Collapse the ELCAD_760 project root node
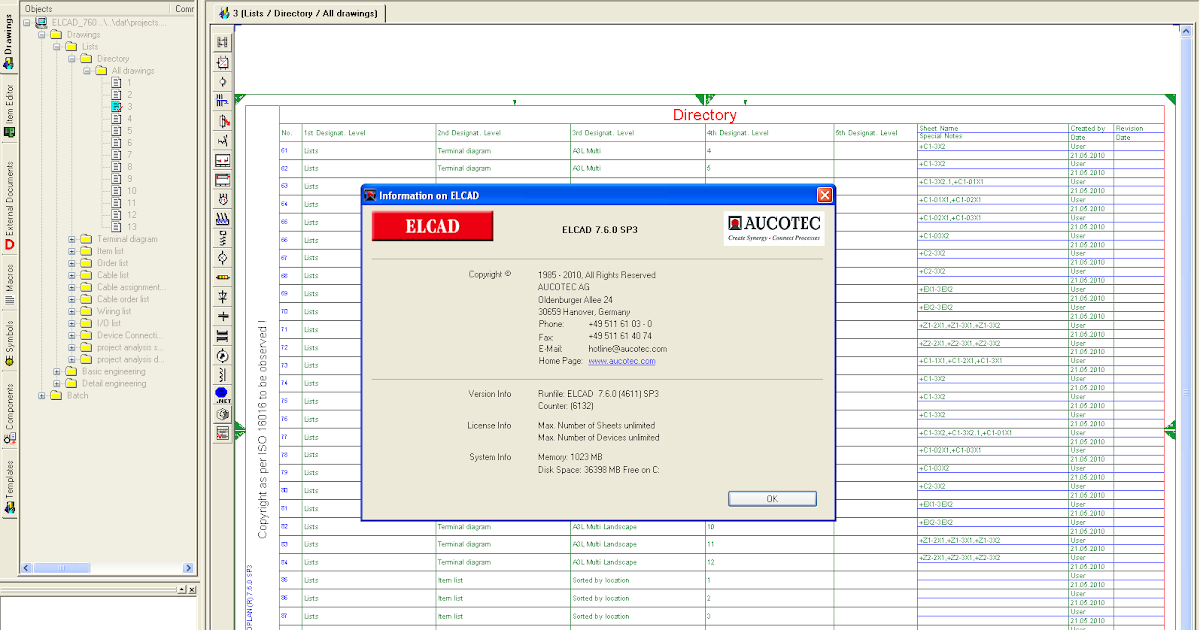The width and height of the screenshot is (1200, 630). 27,22
